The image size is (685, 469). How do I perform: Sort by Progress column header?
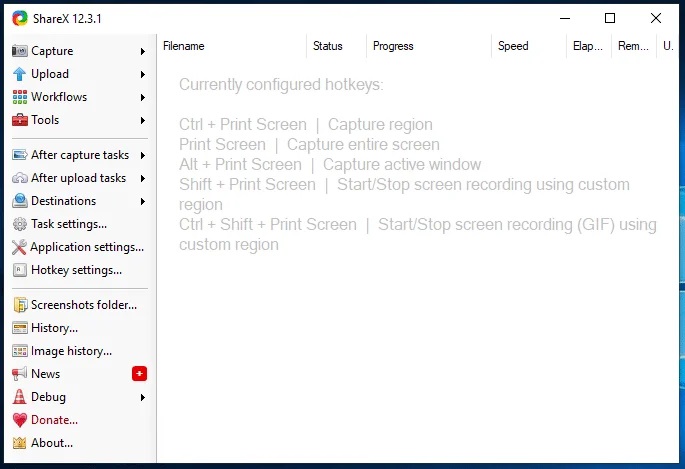429,46
